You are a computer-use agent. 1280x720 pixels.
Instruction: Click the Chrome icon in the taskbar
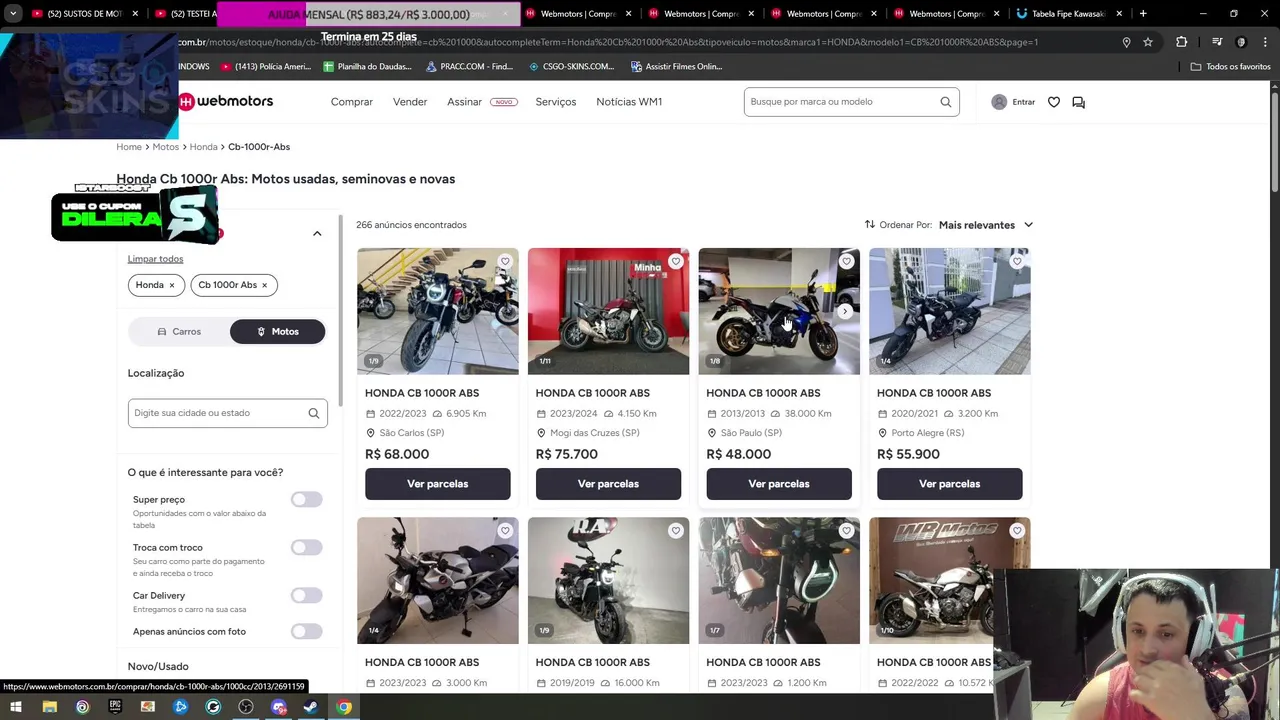344,707
